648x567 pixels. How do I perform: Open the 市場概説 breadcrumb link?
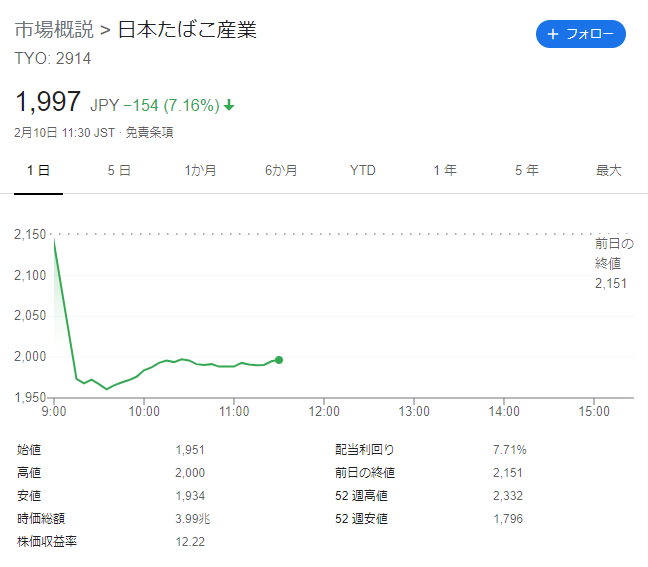coord(54,30)
